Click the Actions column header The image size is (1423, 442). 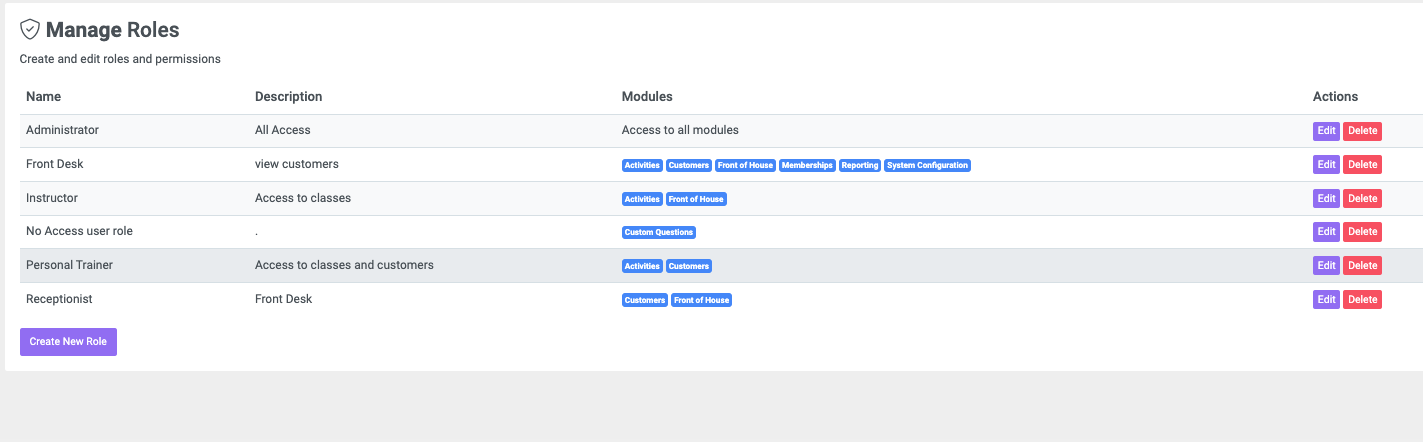(1335, 97)
